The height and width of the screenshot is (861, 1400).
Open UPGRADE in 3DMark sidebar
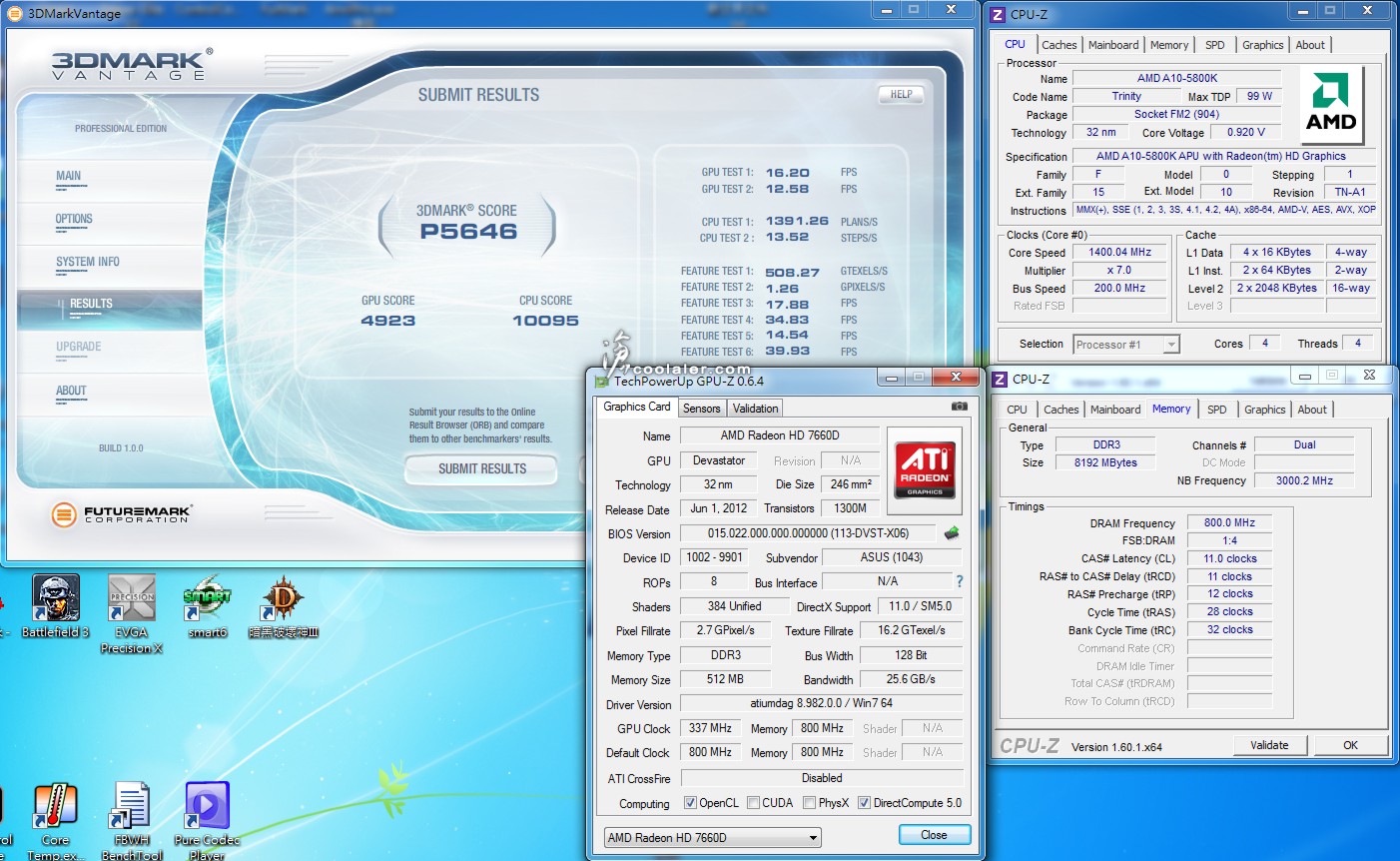click(79, 348)
